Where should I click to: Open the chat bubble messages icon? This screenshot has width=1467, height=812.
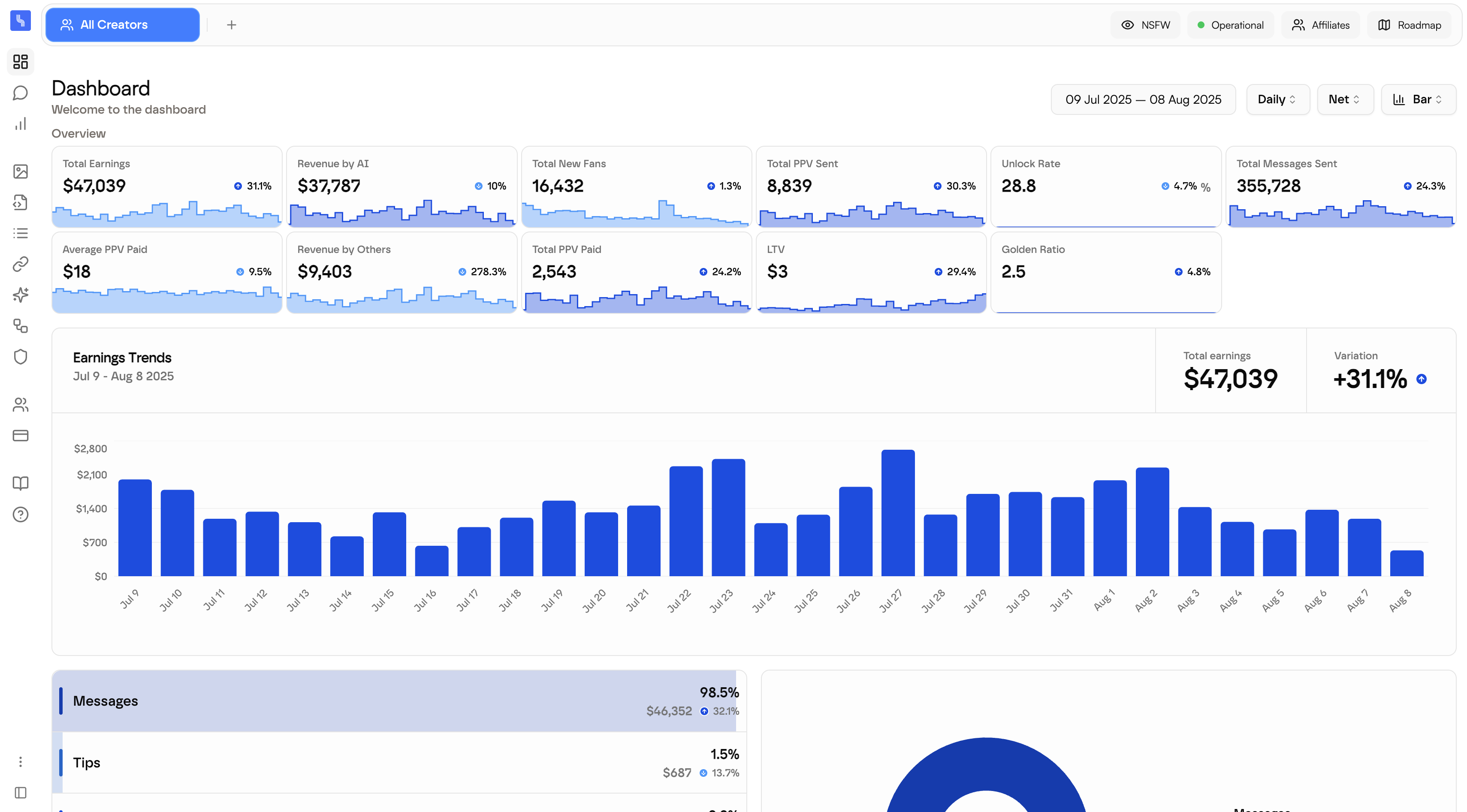coord(21,93)
